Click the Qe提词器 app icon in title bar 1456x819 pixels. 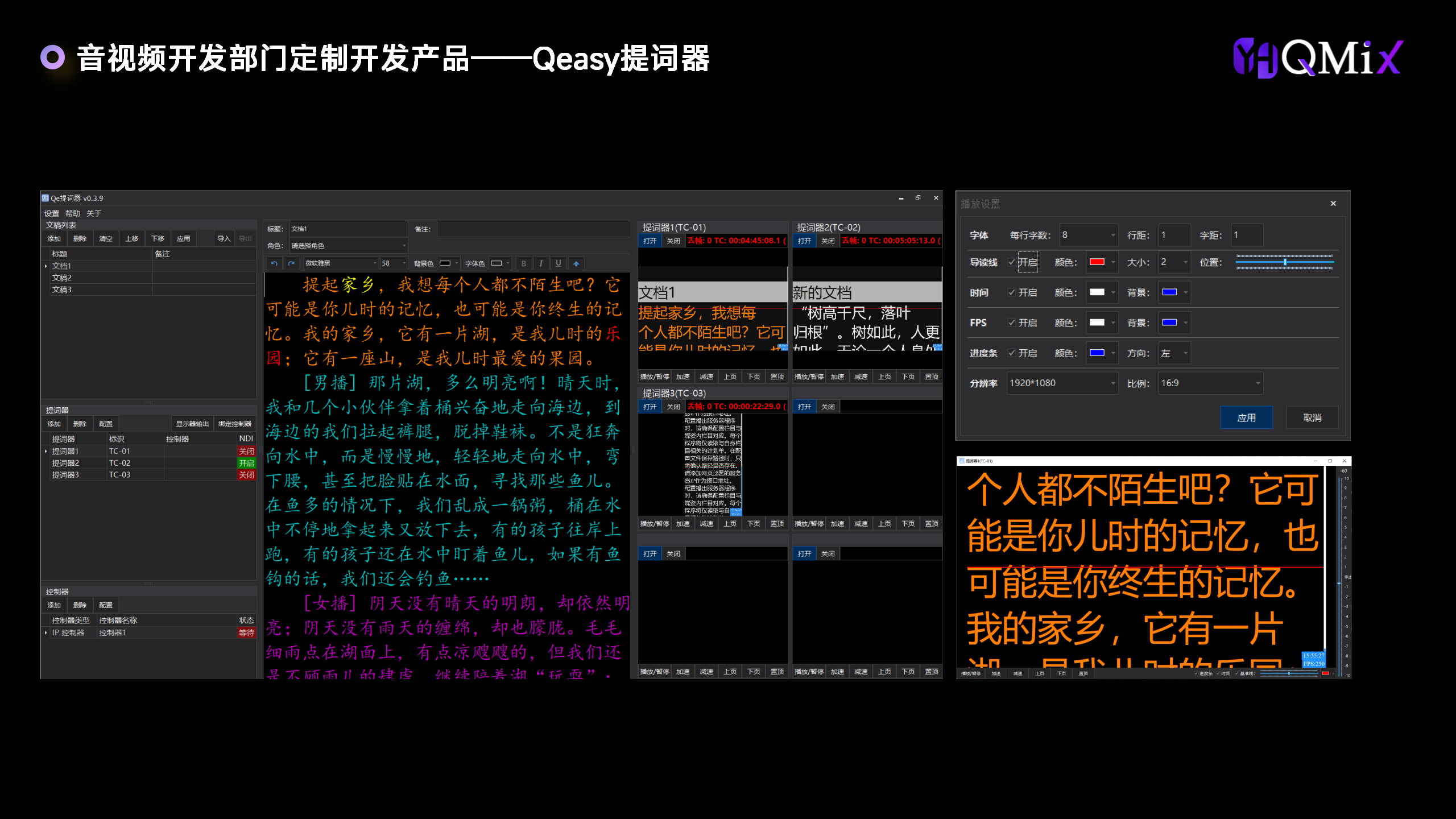(45, 198)
